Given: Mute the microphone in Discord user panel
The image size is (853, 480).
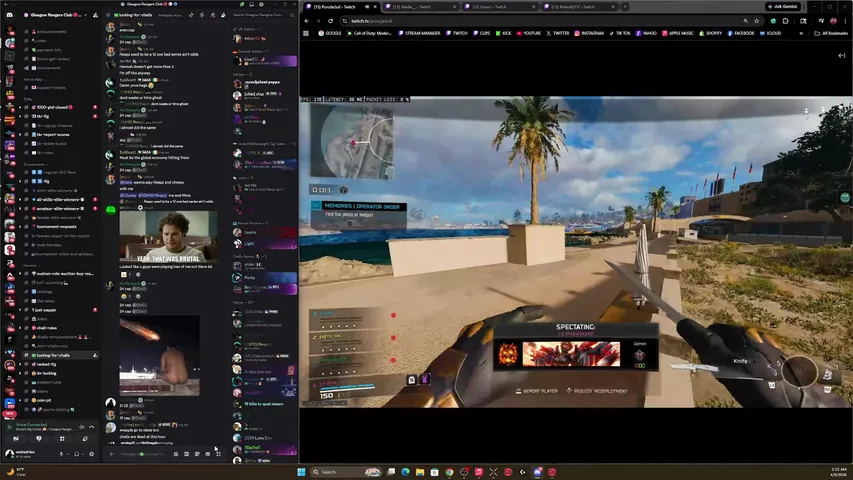Looking at the screenshot, I should click(x=61, y=454).
